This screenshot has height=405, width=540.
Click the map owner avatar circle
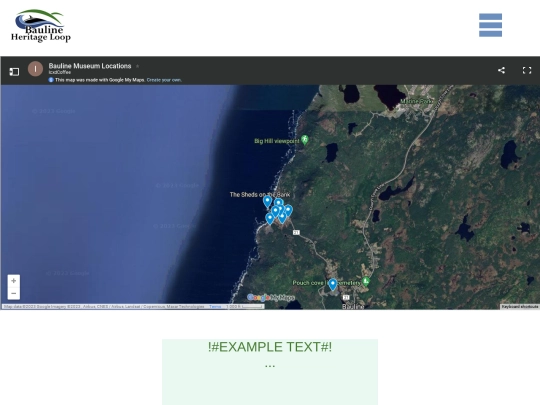(x=35, y=69)
